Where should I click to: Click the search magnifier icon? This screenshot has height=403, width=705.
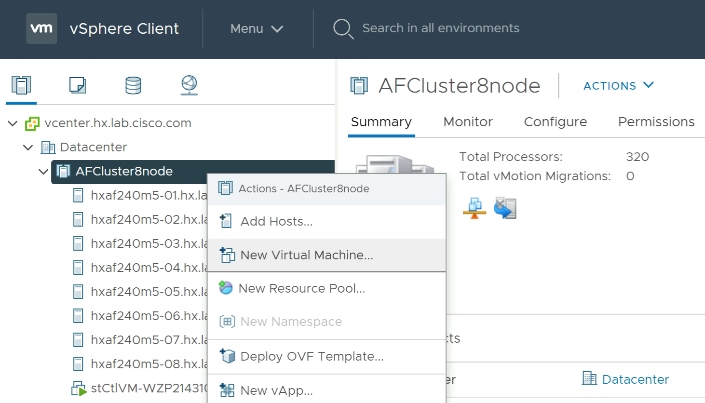[x=343, y=29]
